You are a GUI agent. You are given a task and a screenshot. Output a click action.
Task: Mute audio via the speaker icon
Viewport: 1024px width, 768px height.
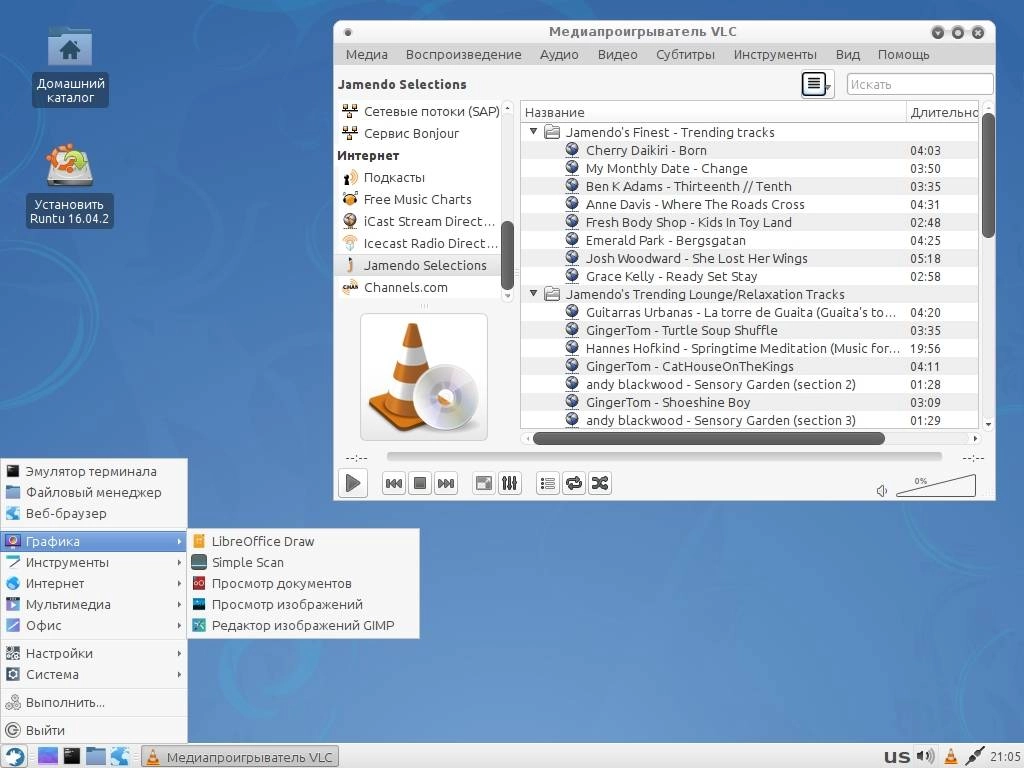[x=882, y=490]
